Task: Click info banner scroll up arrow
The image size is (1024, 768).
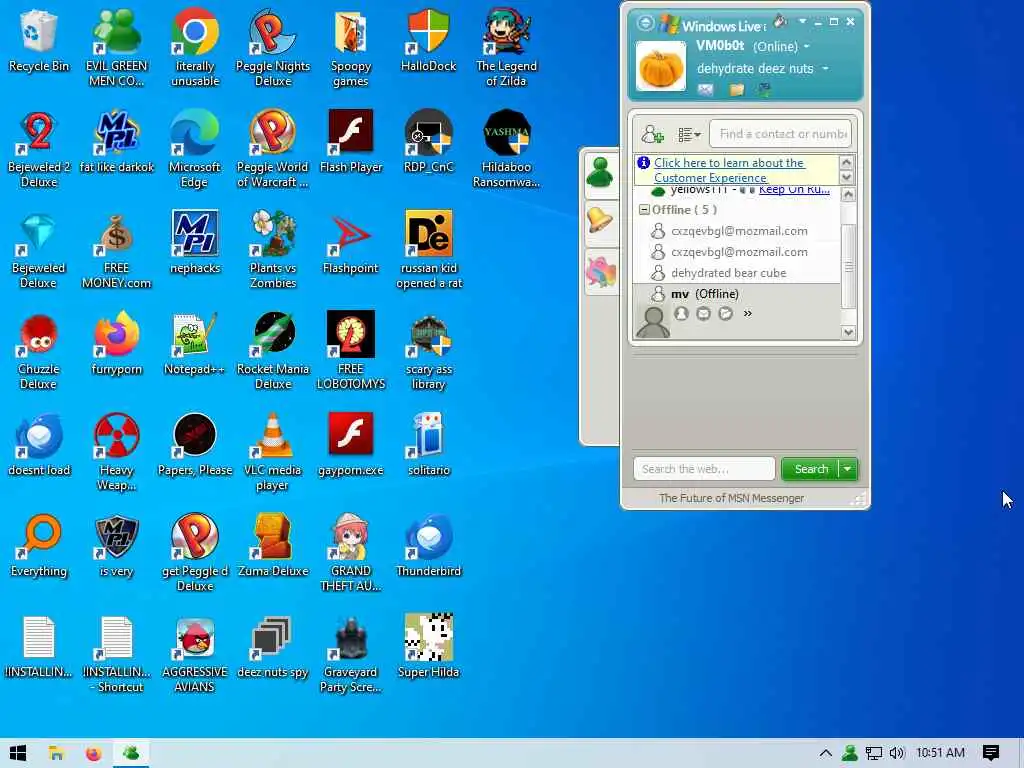Action: [x=847, y=163]
